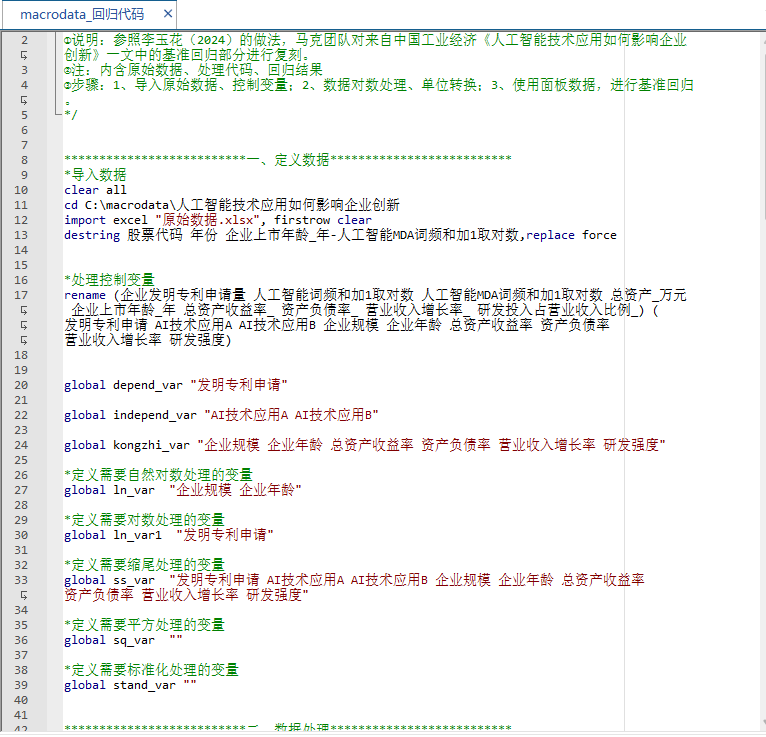This screenshot has height=737, width=766.
Task: Click comment '*定义需要标准化处理的变量'
Action: click(x=151, y=670)
